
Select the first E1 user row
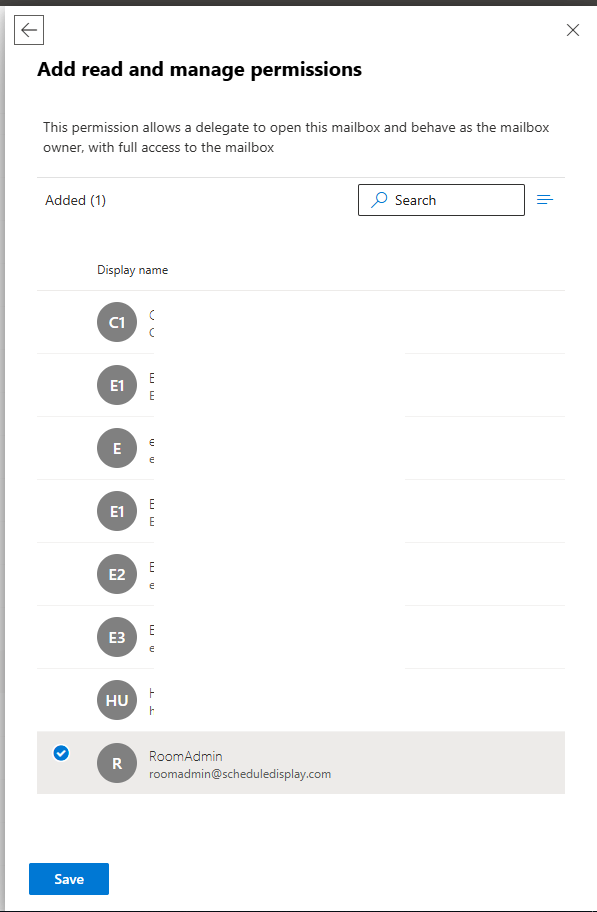(301, 385)
